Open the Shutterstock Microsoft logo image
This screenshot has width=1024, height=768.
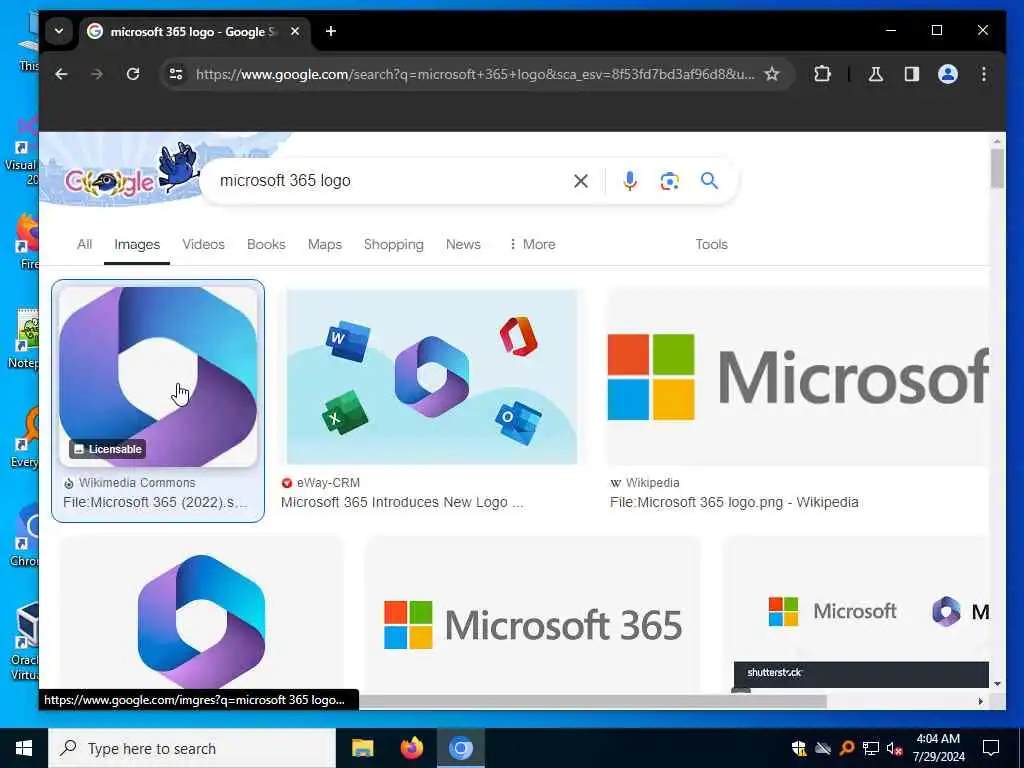(856, 615)
